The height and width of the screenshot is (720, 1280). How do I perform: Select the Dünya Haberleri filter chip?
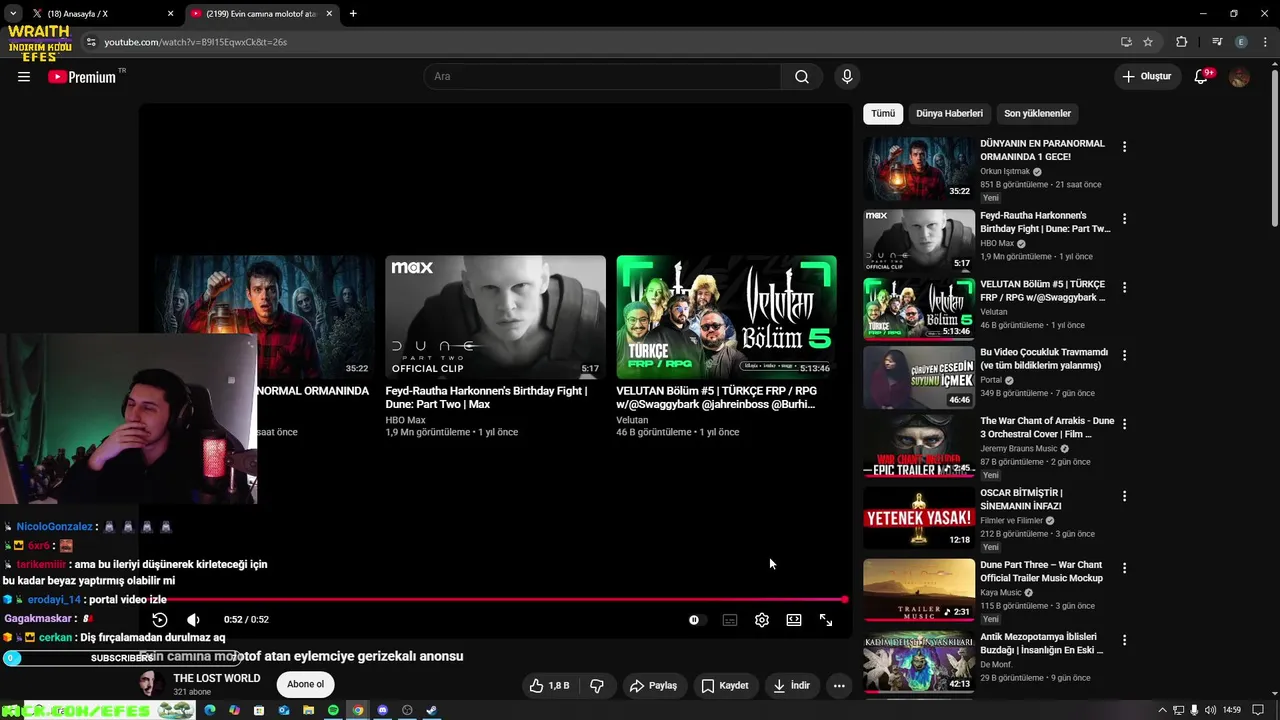click(949, 113)
